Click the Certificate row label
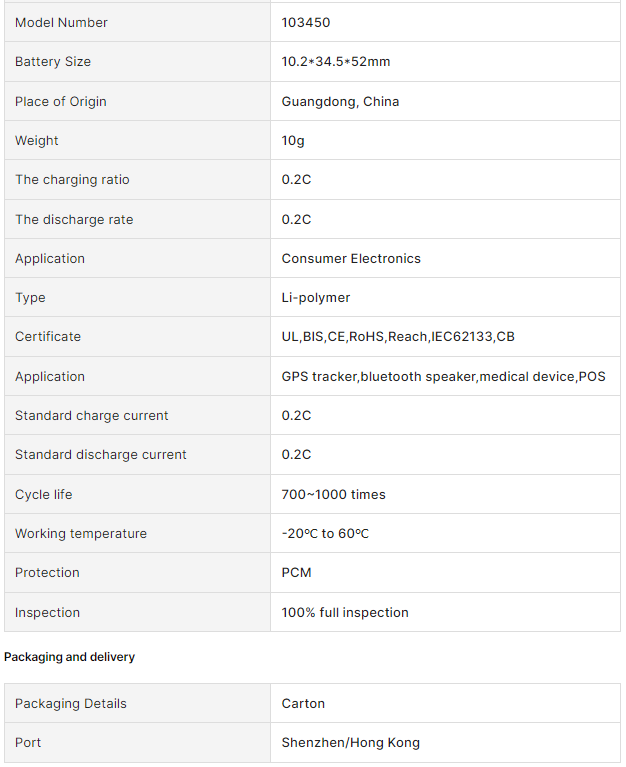This screenshot has height=767, width=626. coord(48,337)
